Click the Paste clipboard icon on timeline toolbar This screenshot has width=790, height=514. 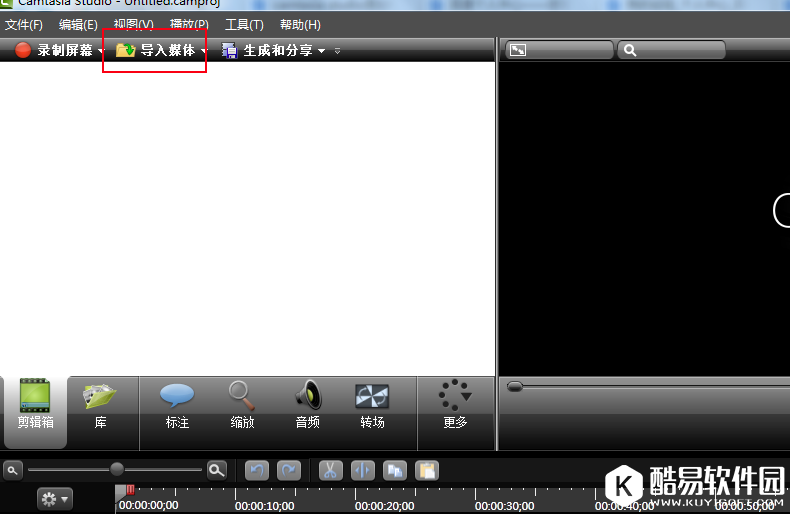point(427,470)
